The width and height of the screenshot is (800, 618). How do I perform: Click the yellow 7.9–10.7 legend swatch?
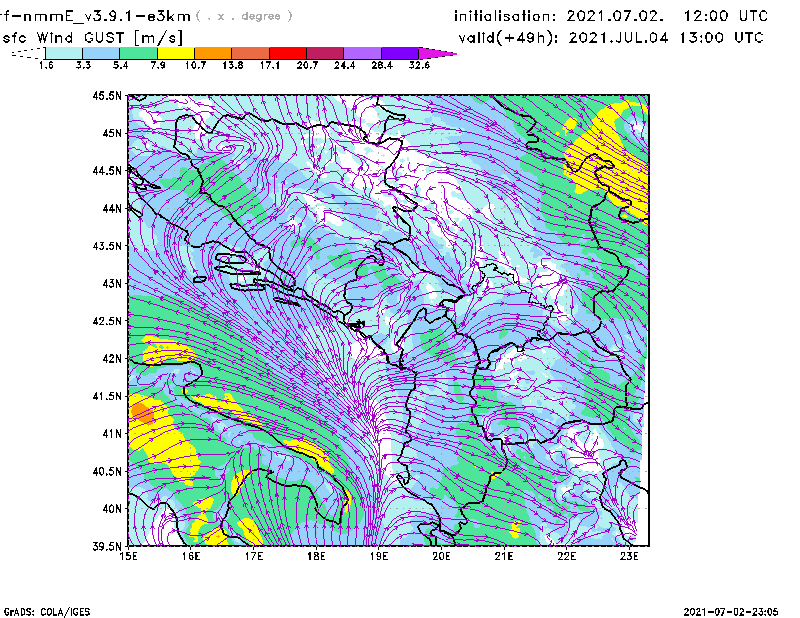tap(176, 53)
